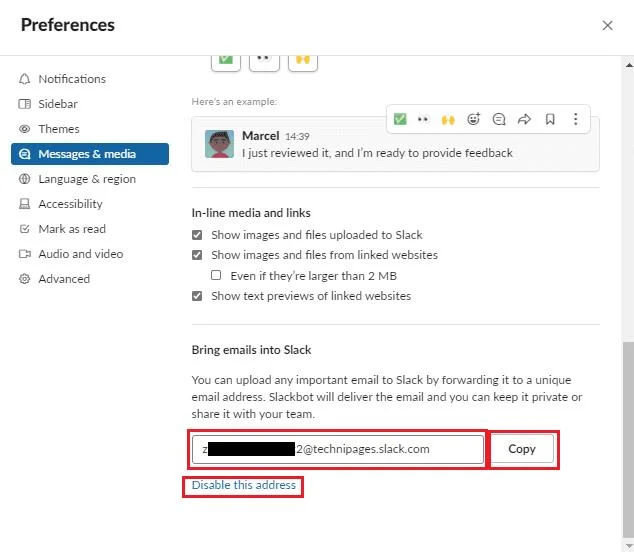Open Advanced settings
Screen dimensions: 634x552
pyautogui.click(x=90, y=279)
